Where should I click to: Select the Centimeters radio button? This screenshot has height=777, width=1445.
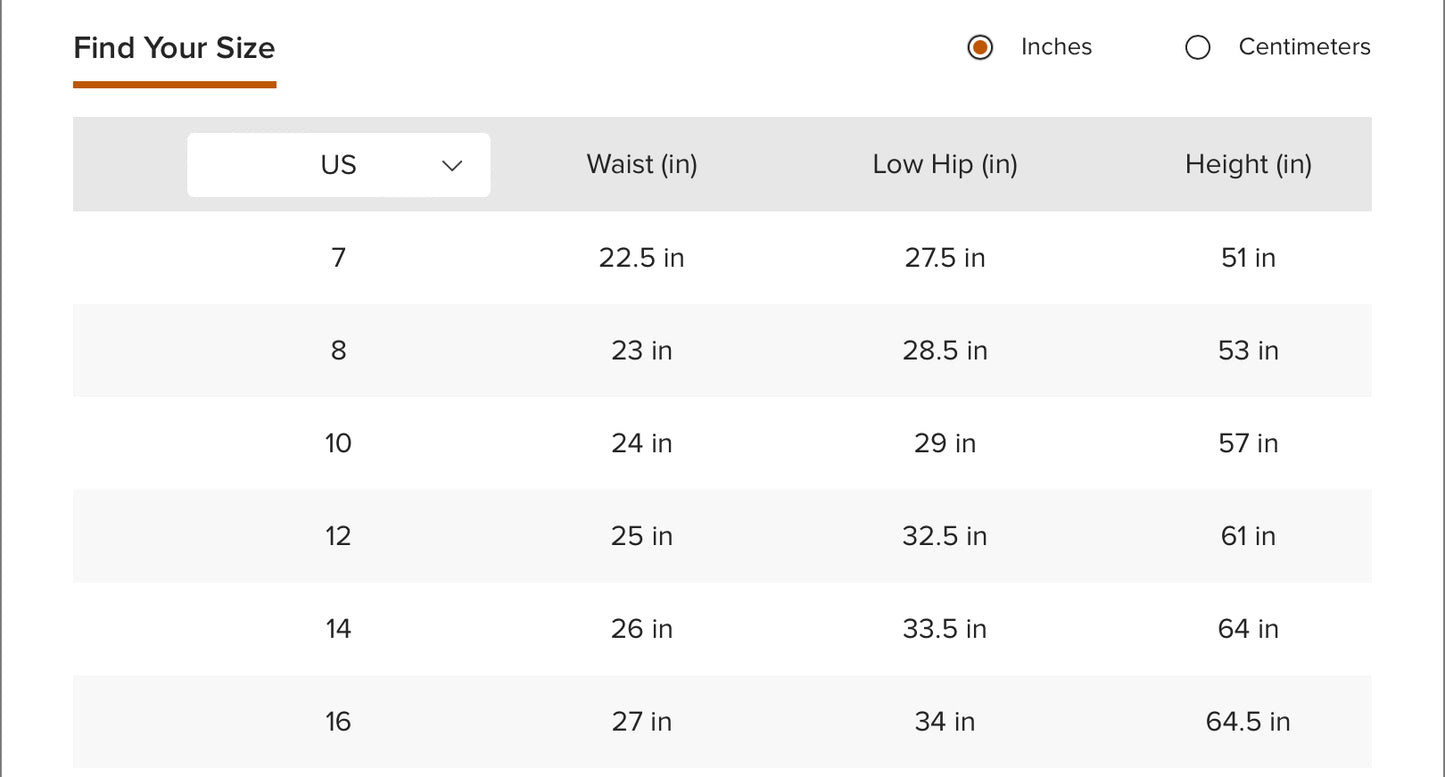pyautogui.click(x=1197, y=47)
